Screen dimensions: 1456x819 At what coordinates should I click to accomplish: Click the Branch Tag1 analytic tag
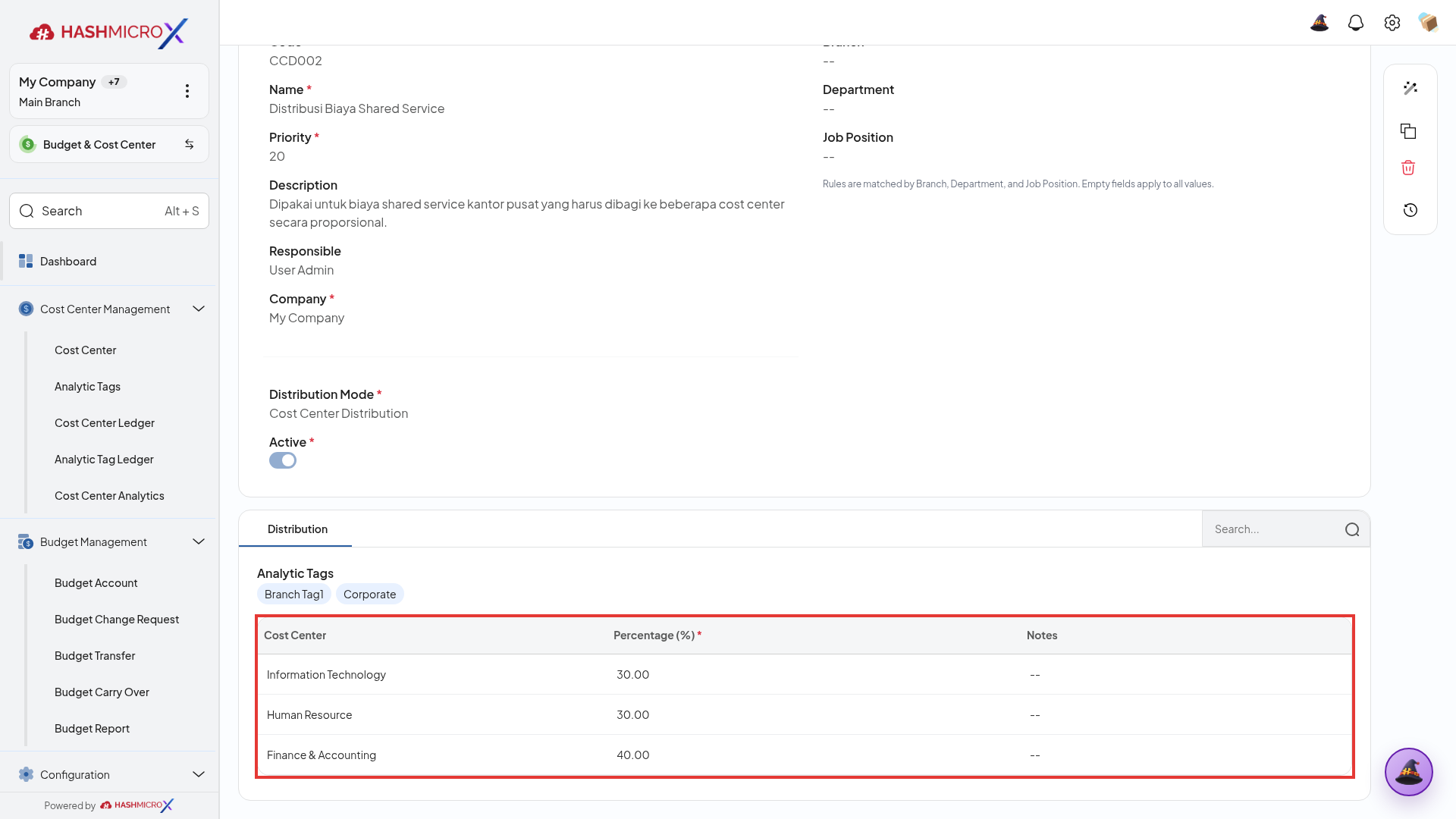coord(294,595)
